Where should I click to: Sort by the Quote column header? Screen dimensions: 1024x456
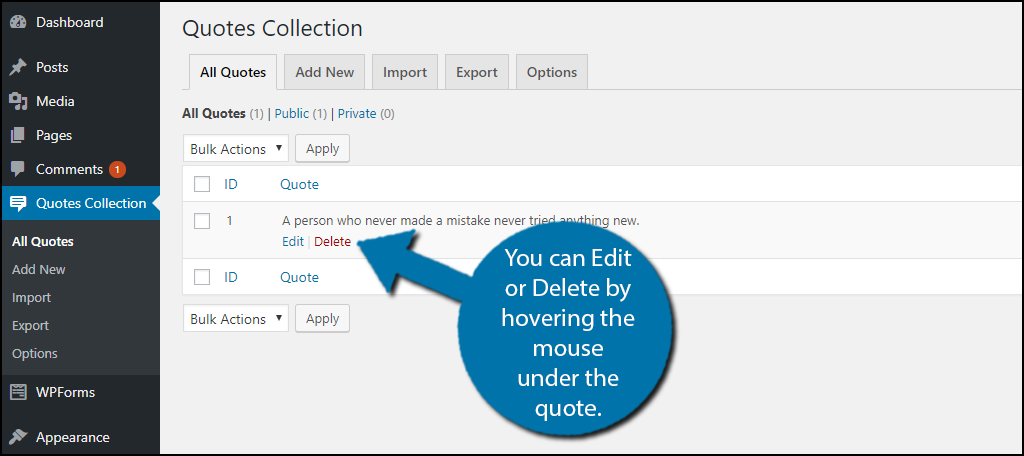coord(300,184)
